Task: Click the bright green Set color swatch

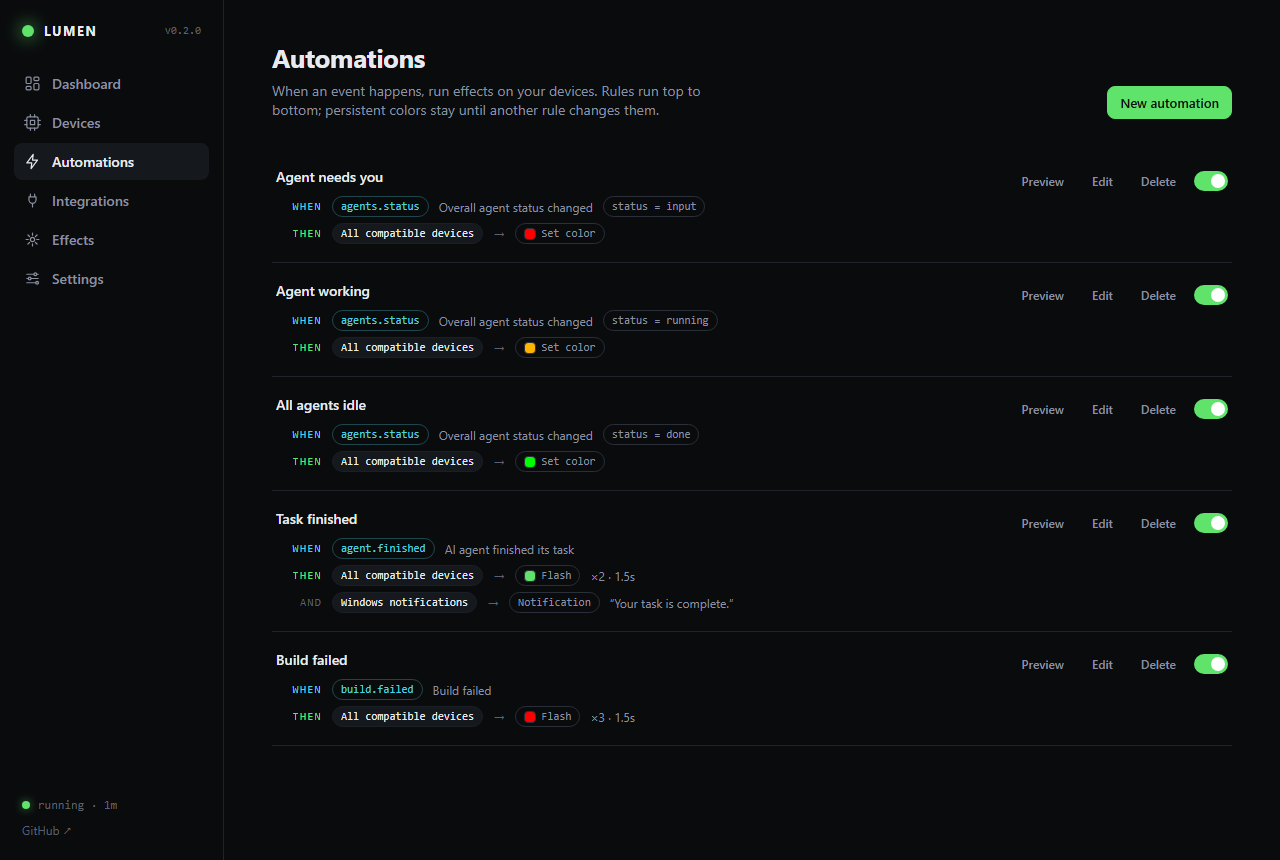Action: pyautogui.click(x=530, y=462)
